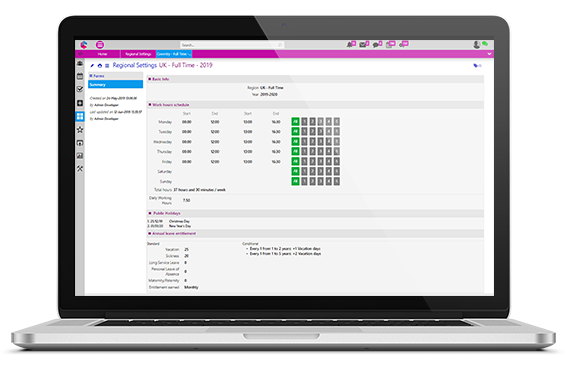Click the round pink calendar button in header
Viewport: 570px width, 383px height.
pyautogui.click(x=100, y=44)
